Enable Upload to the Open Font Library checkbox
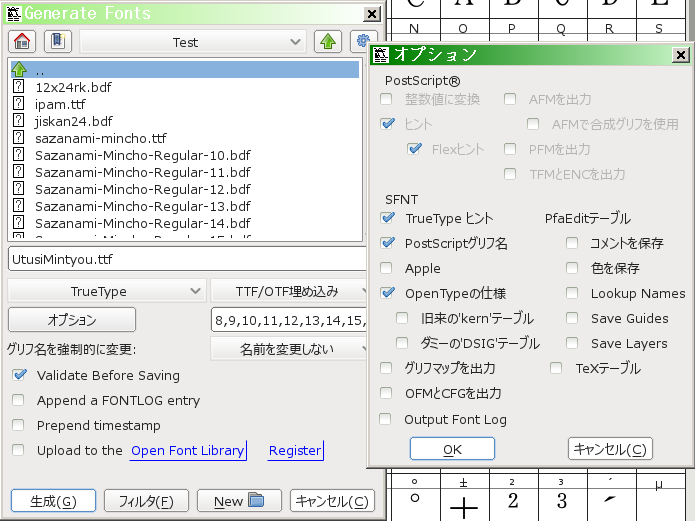The image size is (695, 521). (18, 450)
